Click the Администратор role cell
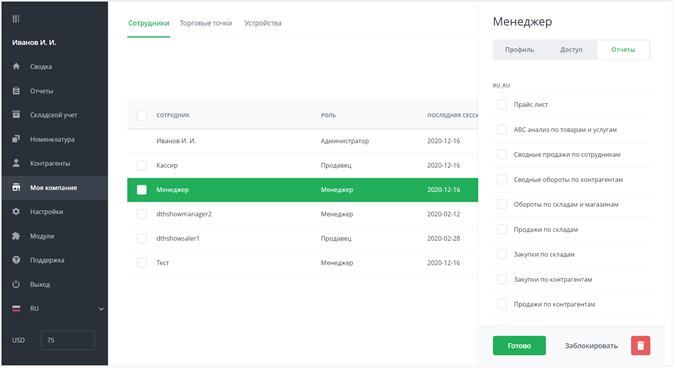 pyautogui.click(x=344, y=141)
